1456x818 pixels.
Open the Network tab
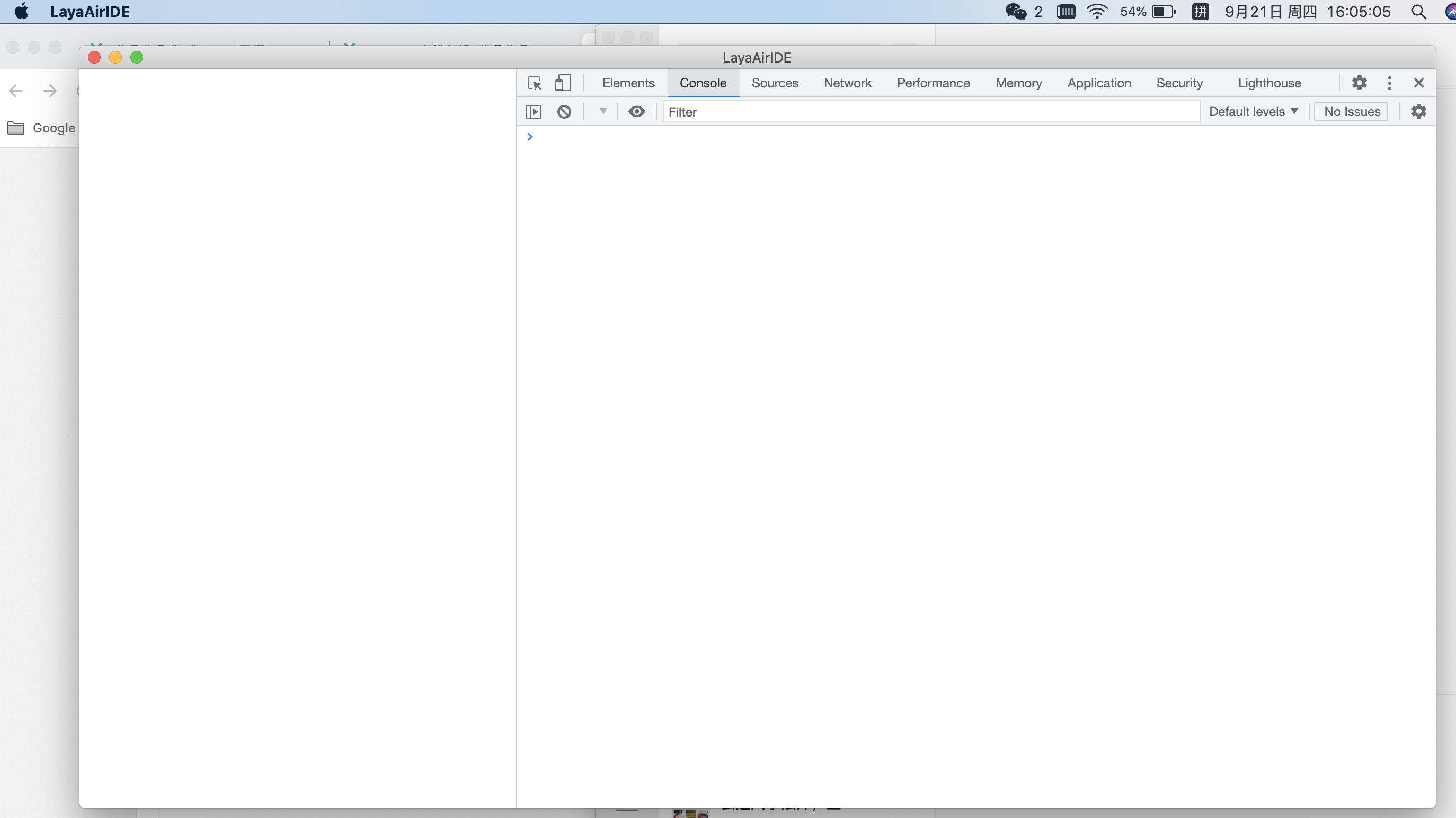[847, 83]
